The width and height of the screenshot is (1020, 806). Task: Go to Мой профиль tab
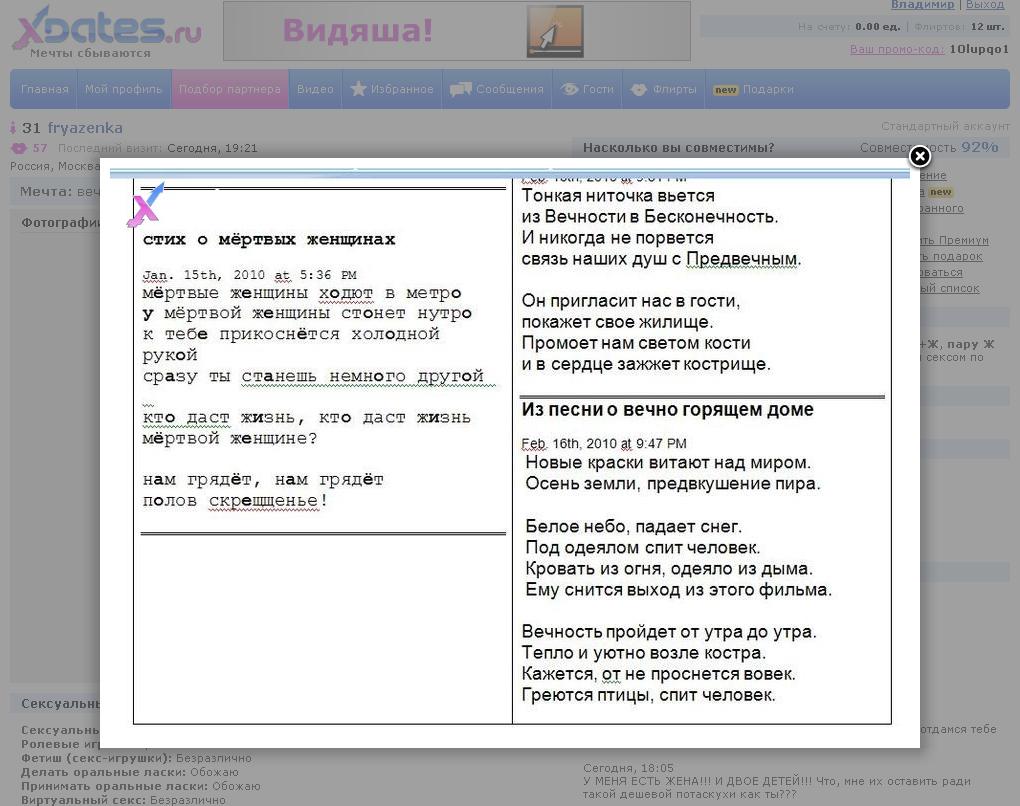coord(123,89)
